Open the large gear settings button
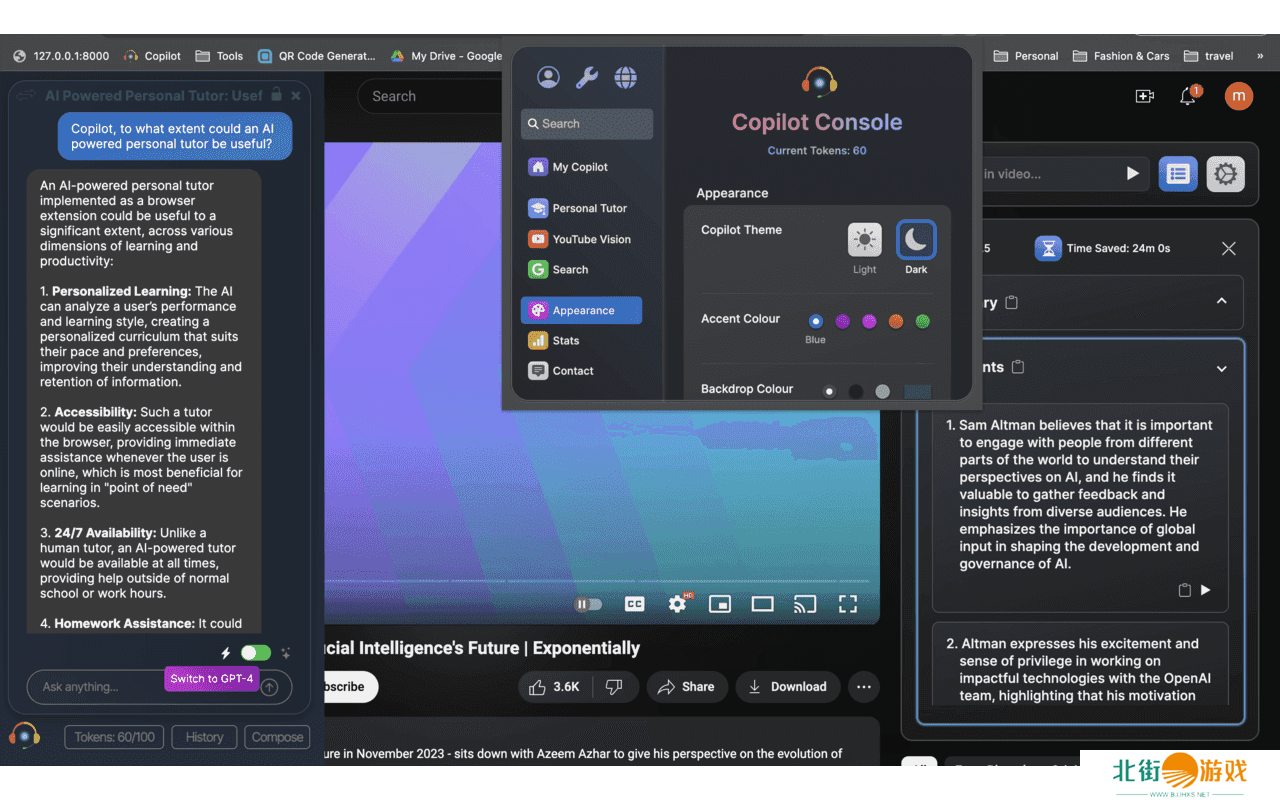 (x=1225, y=174)
